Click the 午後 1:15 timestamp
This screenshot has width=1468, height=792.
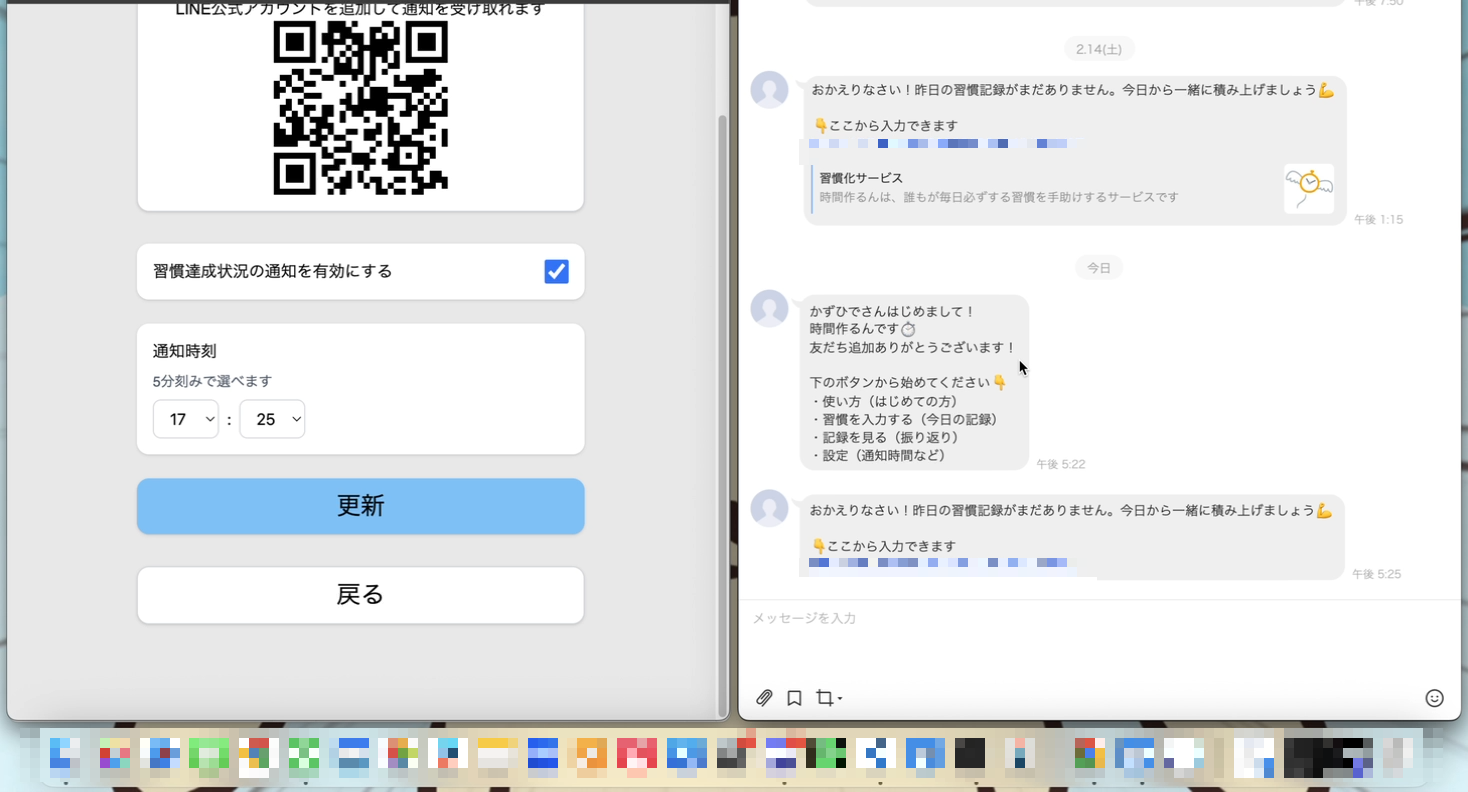(x=1378, y=219)
